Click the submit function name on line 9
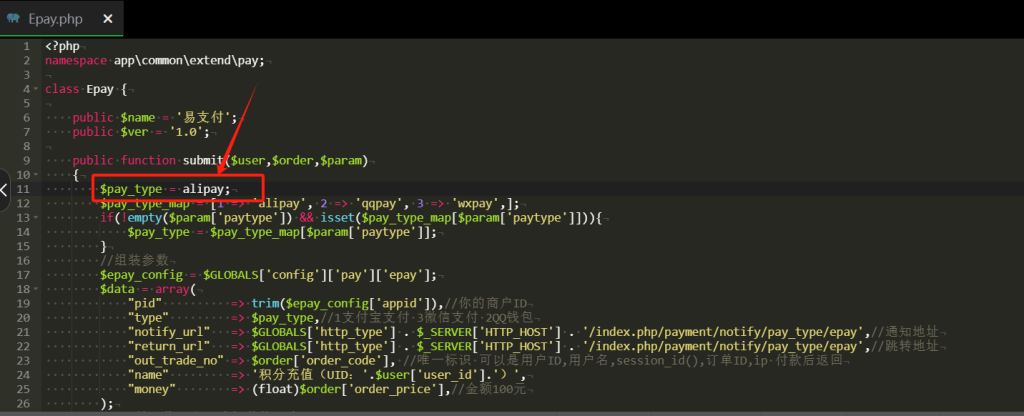The width and height of the screenshot is (1024, 416). 204,160
